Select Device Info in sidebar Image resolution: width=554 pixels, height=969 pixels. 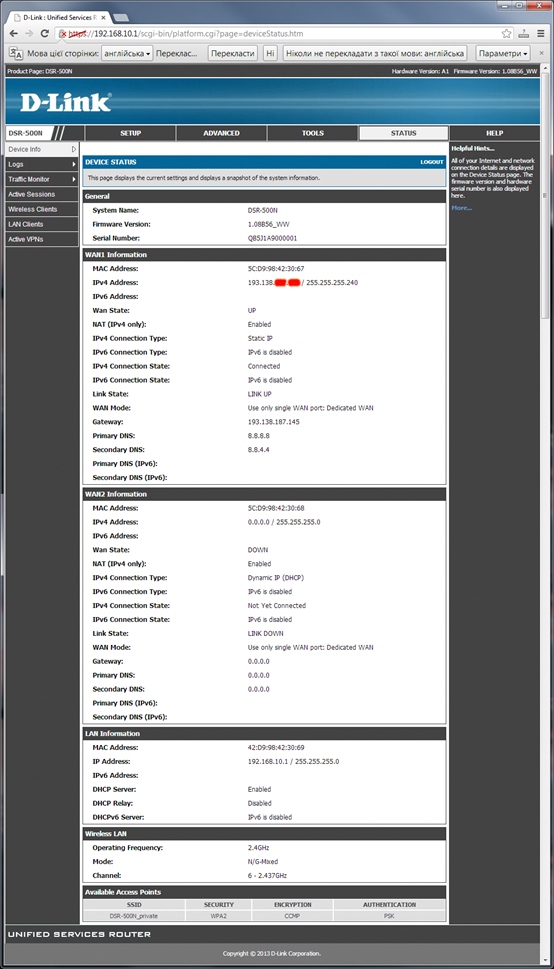[x=42, y=149]
